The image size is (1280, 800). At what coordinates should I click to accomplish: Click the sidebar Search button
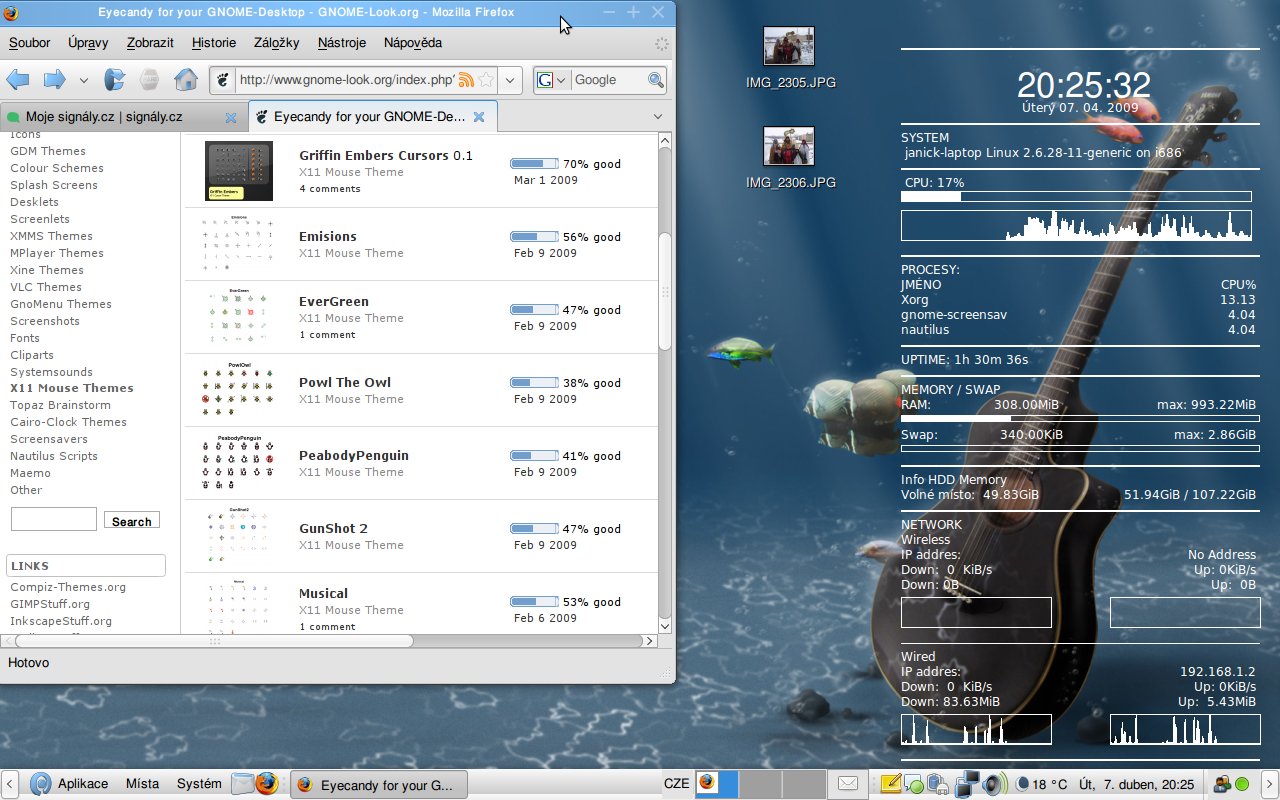click(x=132, y=521)
